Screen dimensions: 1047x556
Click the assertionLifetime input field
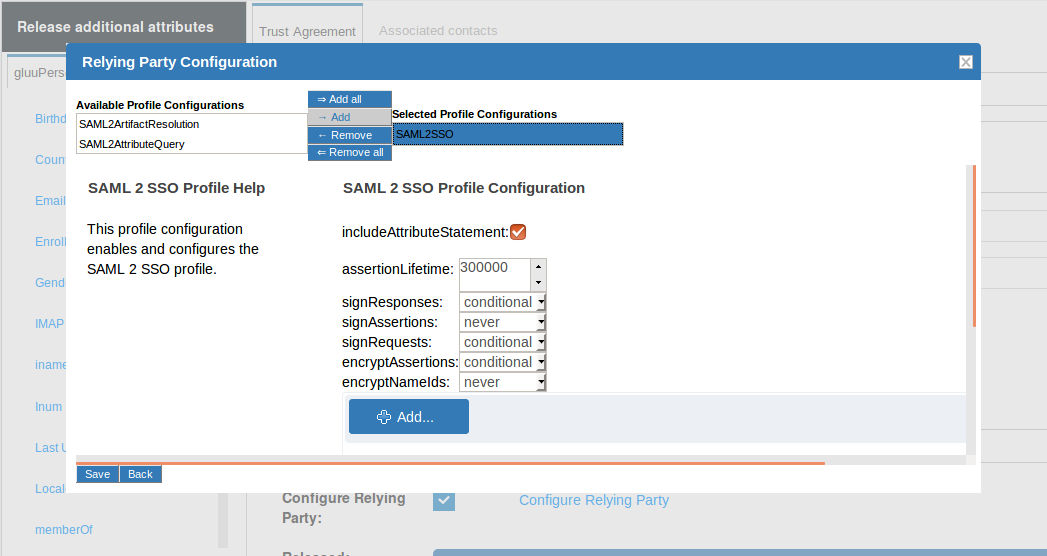point(494,274)
